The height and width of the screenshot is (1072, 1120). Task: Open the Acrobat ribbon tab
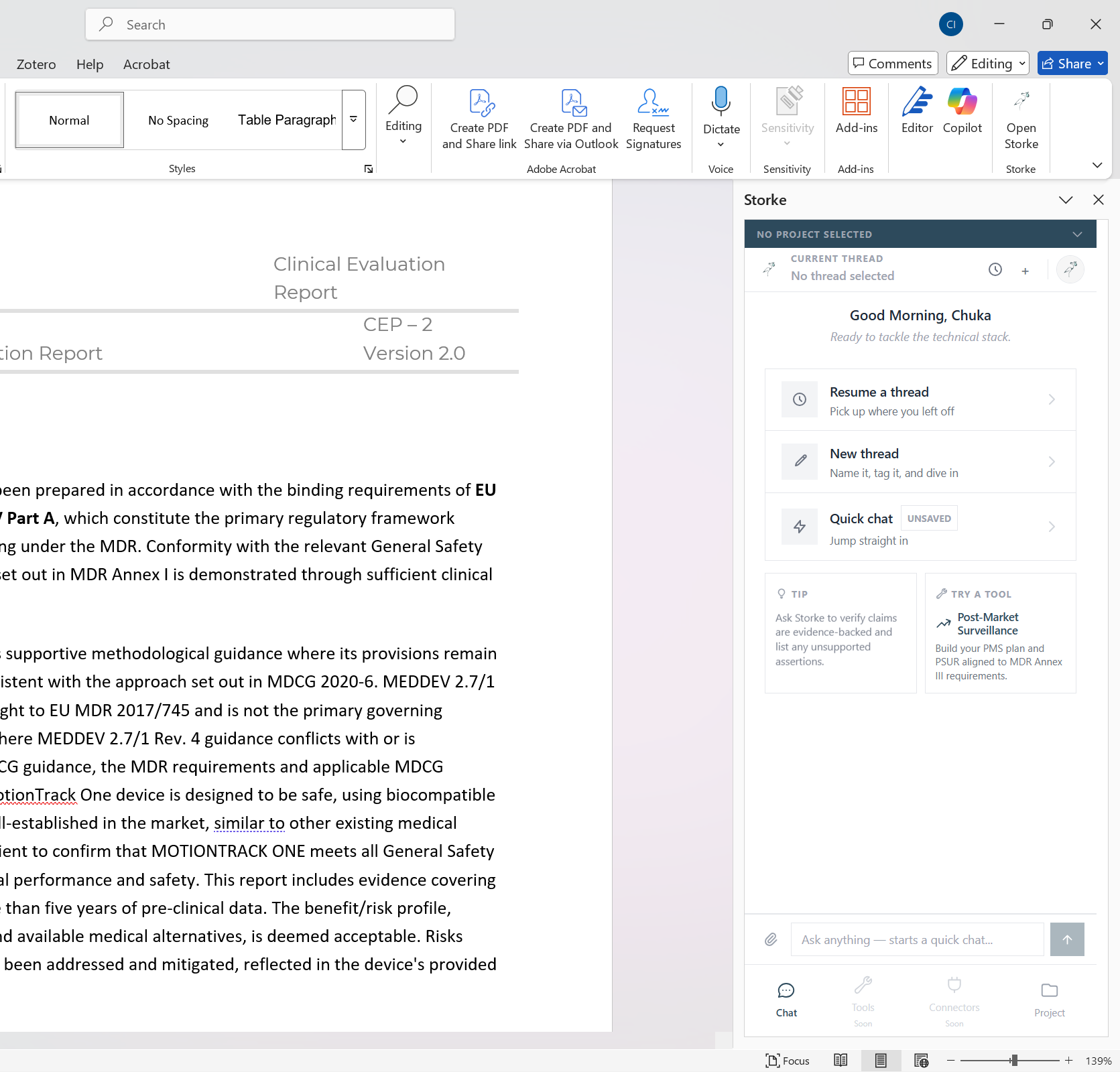[146, 64]
